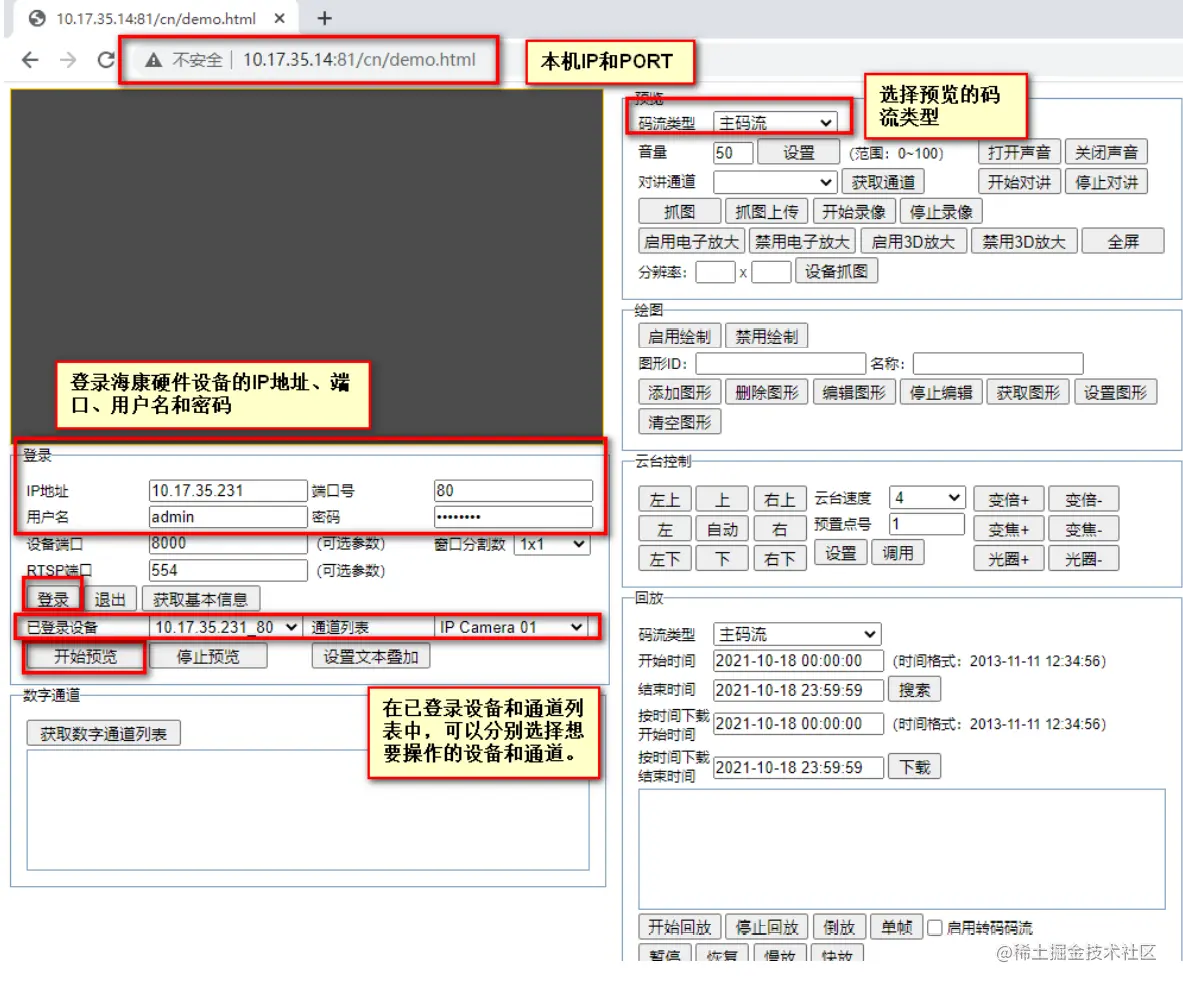Open the 云台速度 dropdown

926,497
